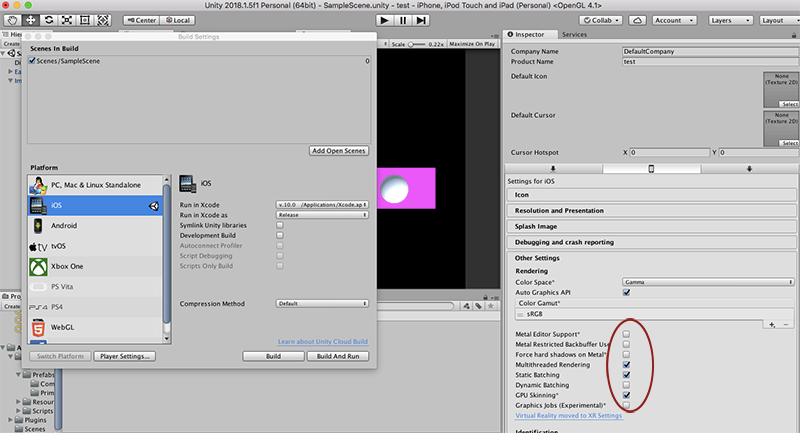Enable Graphics Jobs (Experimental) checkbox

pyautogui.click(x=627, y=405)
